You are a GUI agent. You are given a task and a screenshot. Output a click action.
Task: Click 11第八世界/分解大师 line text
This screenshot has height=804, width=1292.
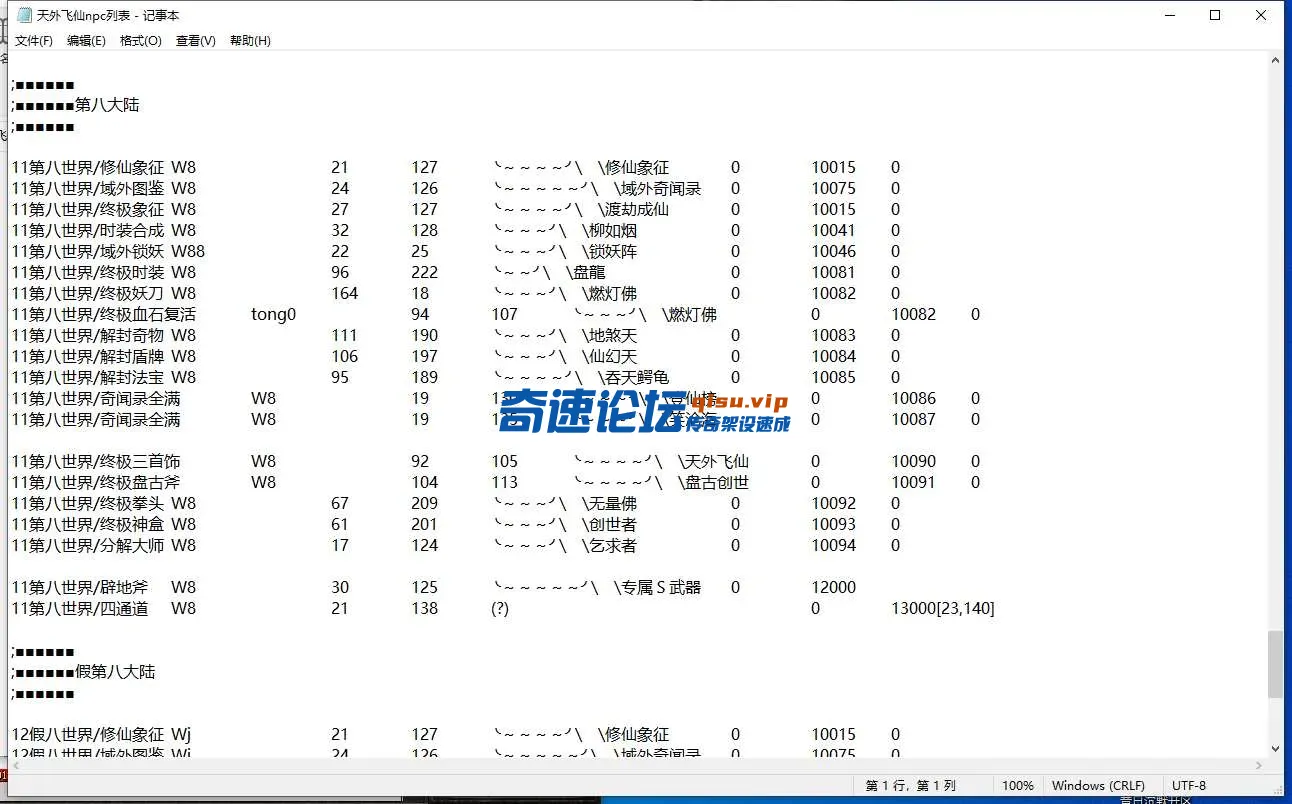pos(88,546)
